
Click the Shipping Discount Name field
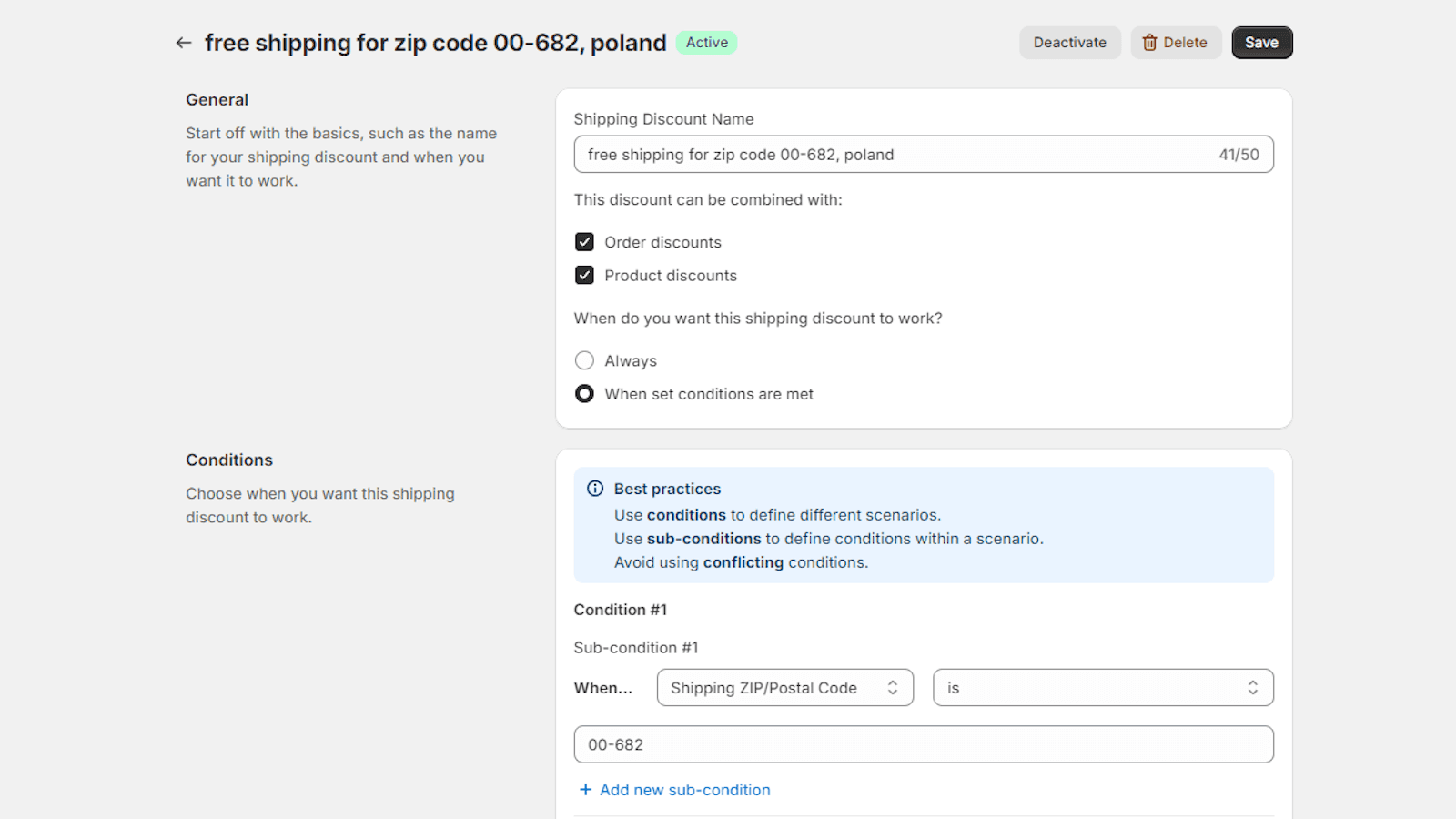(924, 155)
